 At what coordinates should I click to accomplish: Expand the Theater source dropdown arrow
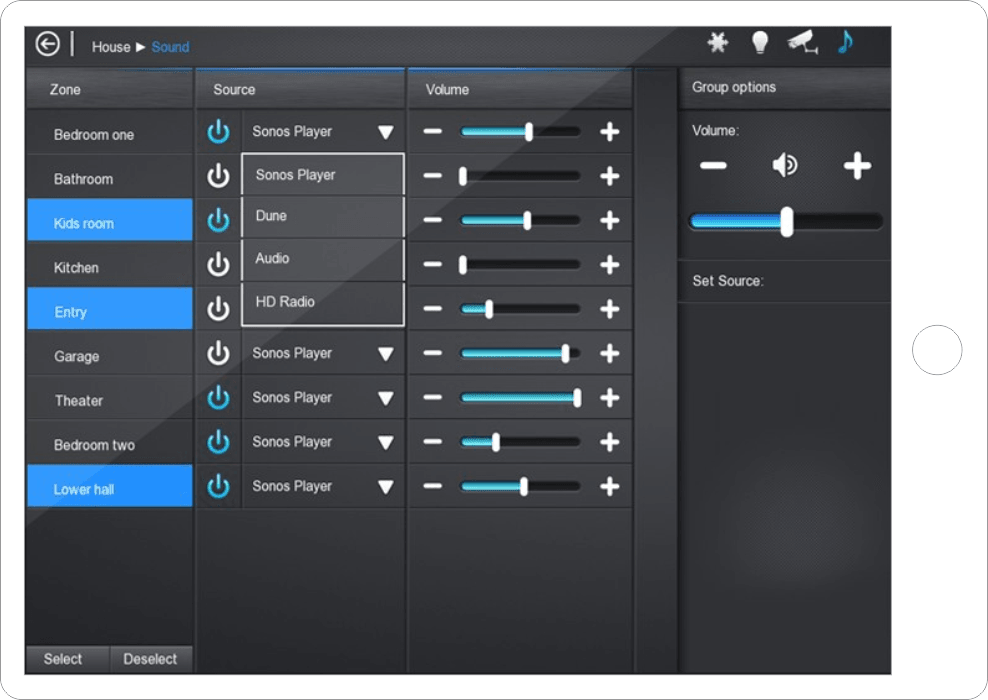point(385,398)
